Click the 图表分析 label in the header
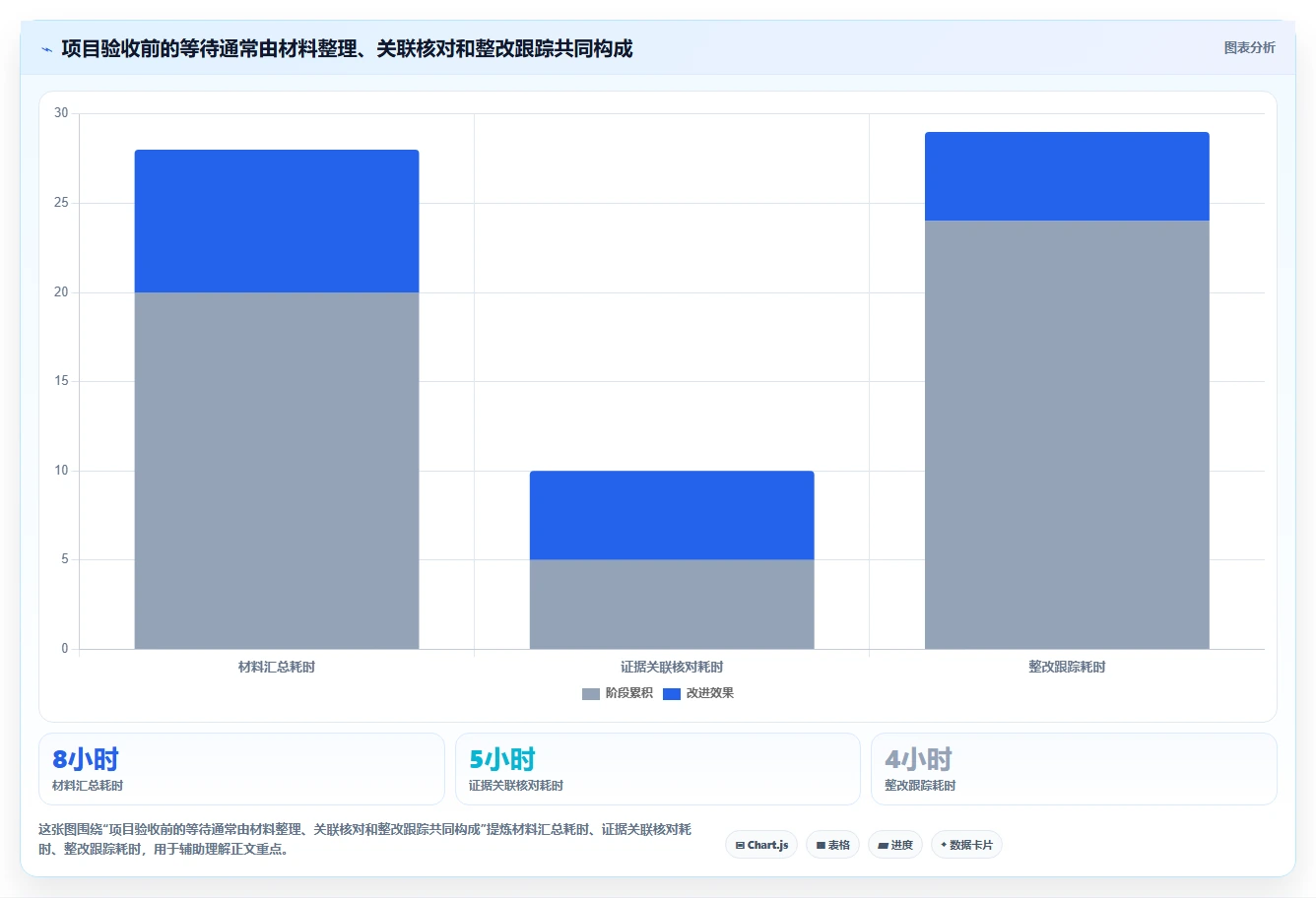The width and height of the screenshot is (1316, 898). 1249,48
